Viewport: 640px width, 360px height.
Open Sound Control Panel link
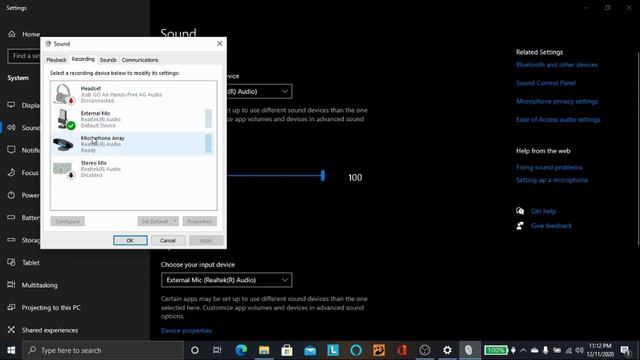pyautogui.click(x=546, y=83)
